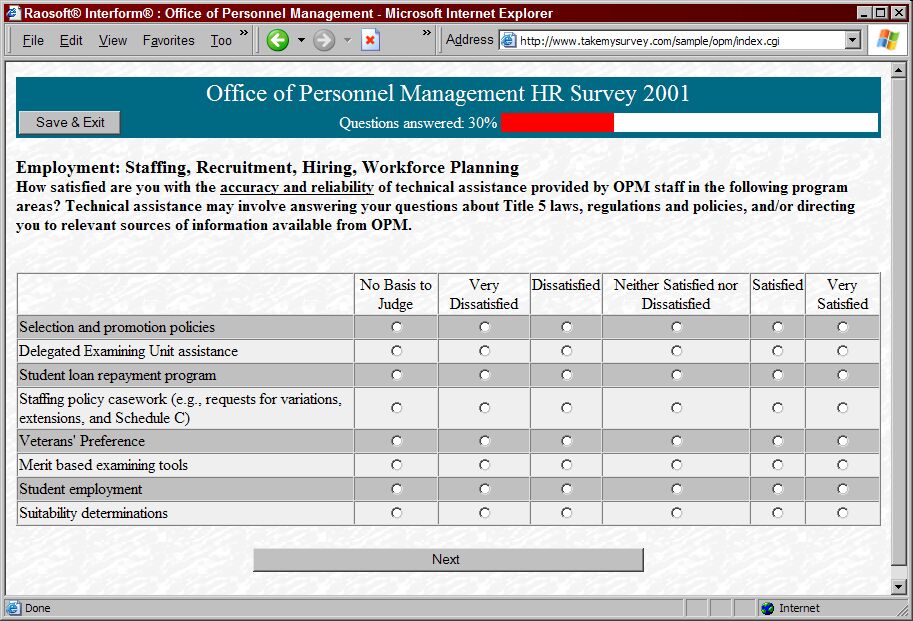Screen dimensions: 913x621
Task: Click the 'No Basis to Judge' column header
Action: pos(396,294)
